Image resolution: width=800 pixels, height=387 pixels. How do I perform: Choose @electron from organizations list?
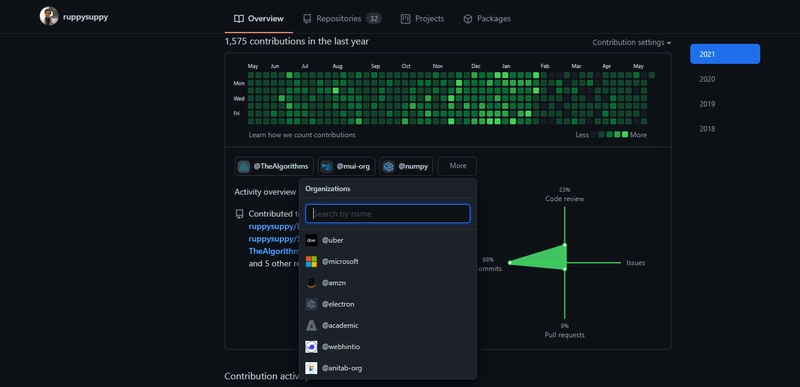click(x=388, y=304)
